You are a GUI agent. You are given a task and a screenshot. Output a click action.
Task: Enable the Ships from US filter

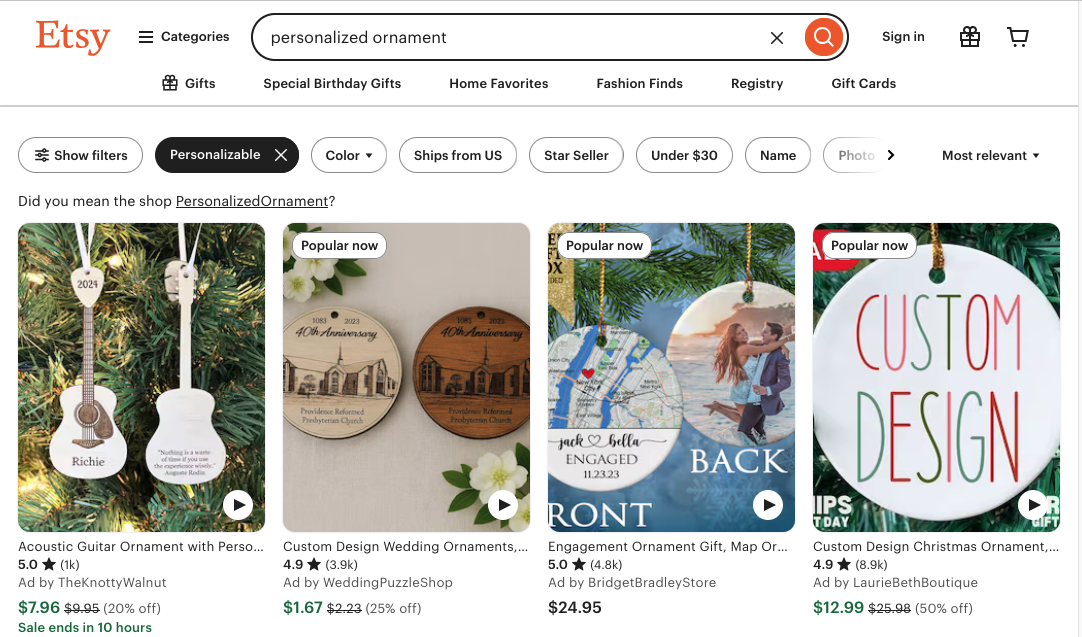click(x=458, y=155)
